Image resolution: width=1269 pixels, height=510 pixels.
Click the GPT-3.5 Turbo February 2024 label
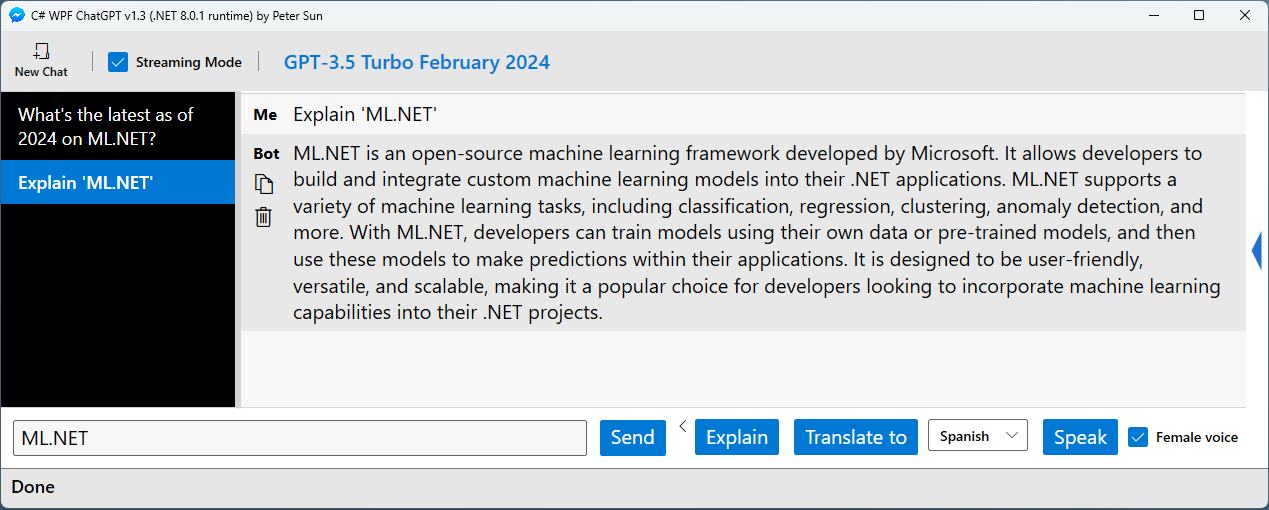[x=417, y=62]
